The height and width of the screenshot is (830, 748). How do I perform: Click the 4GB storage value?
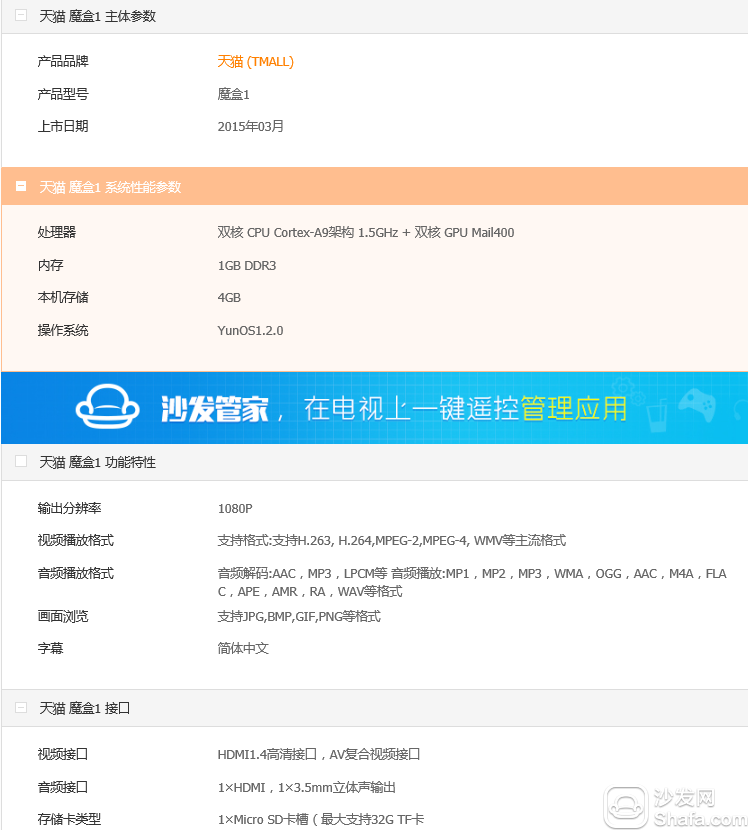(229, 298)
